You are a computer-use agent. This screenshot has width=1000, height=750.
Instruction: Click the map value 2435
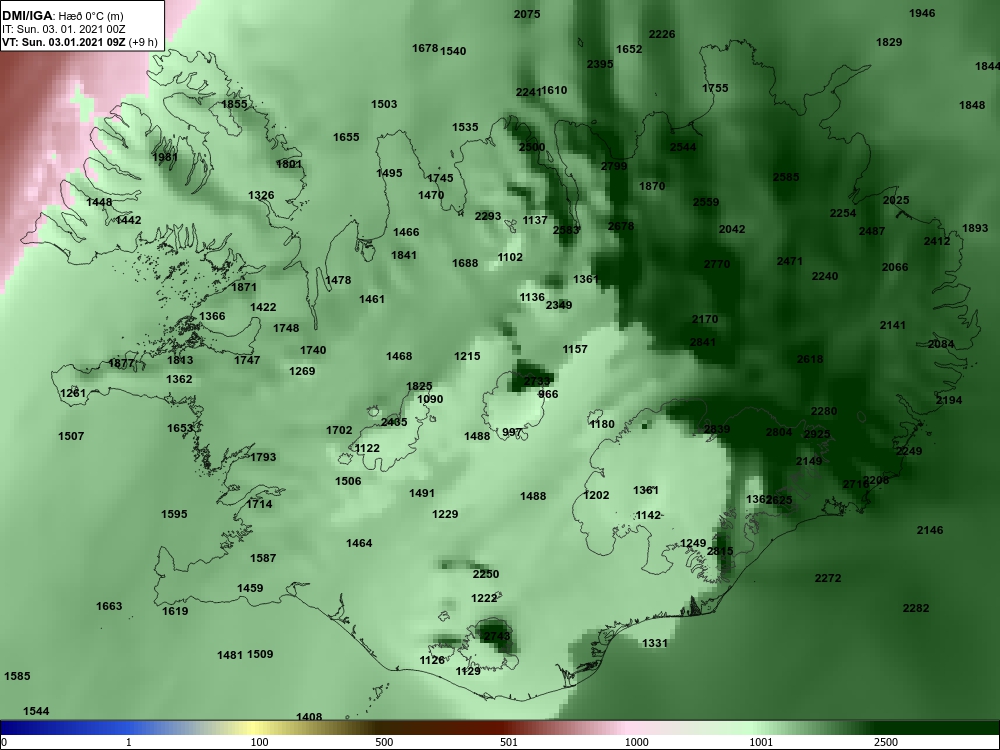click(x=394, y=422)
